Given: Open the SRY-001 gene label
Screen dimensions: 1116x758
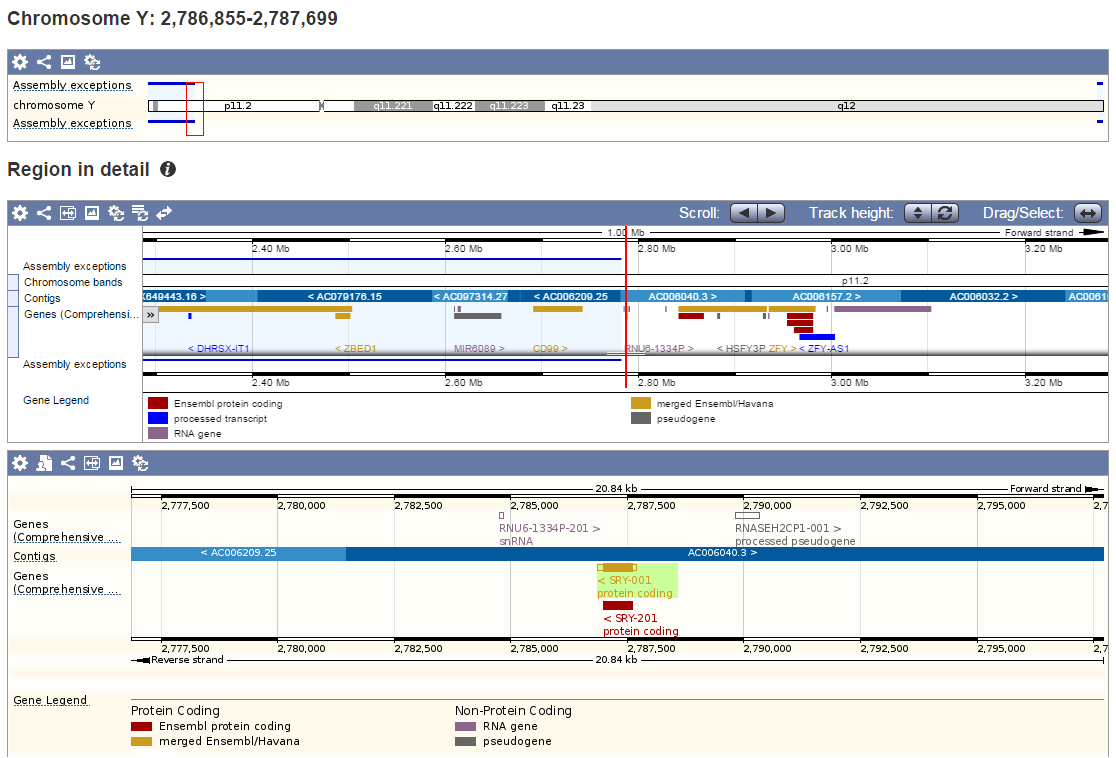Looking at the screenshot, I should (626, 580).
